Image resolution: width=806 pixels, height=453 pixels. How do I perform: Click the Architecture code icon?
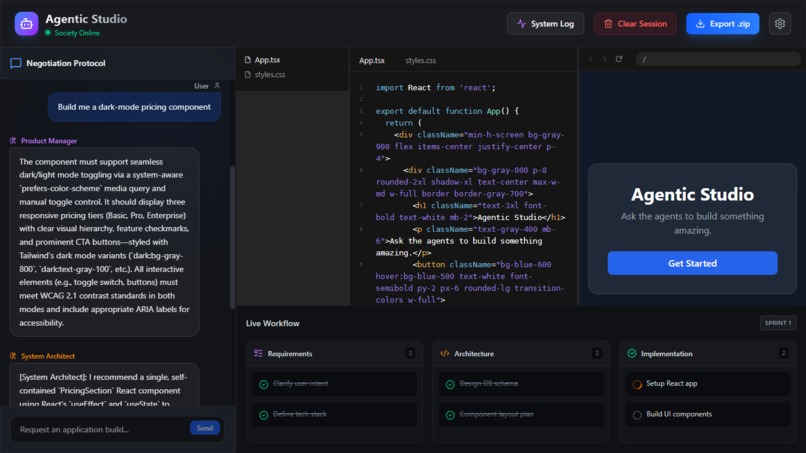coord(445,353)
